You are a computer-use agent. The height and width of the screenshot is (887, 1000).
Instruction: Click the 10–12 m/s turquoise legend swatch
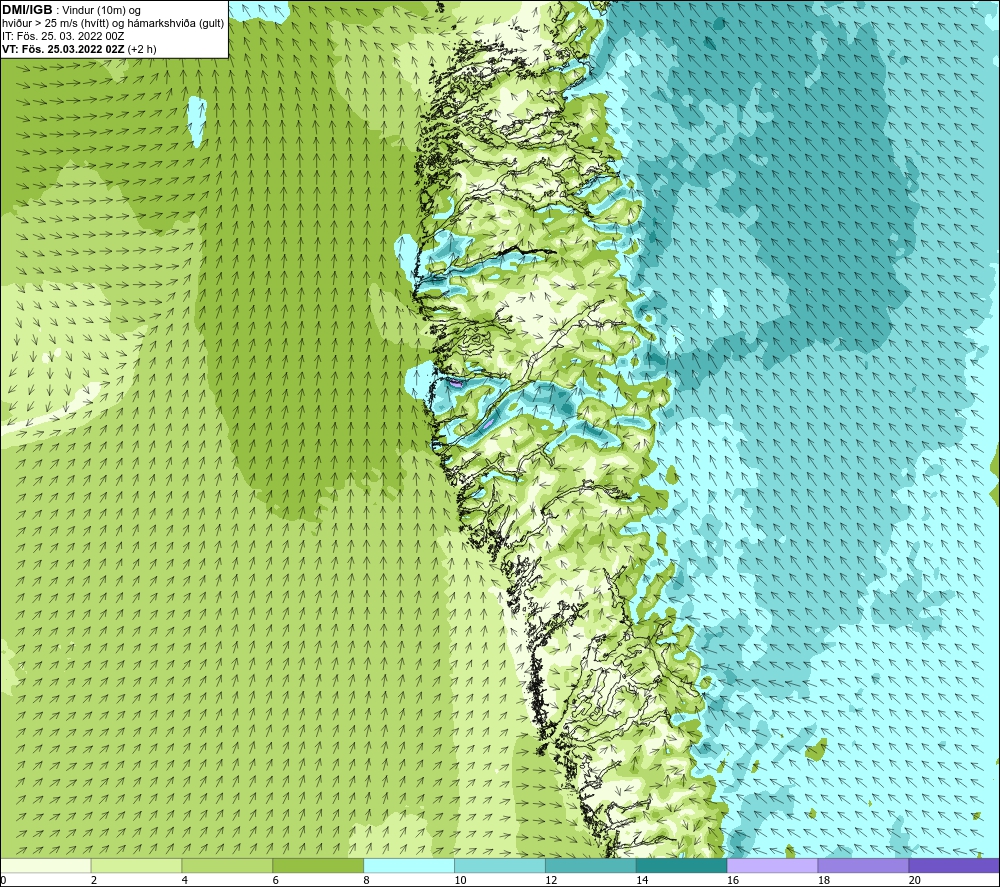click(x=500, y=865)
